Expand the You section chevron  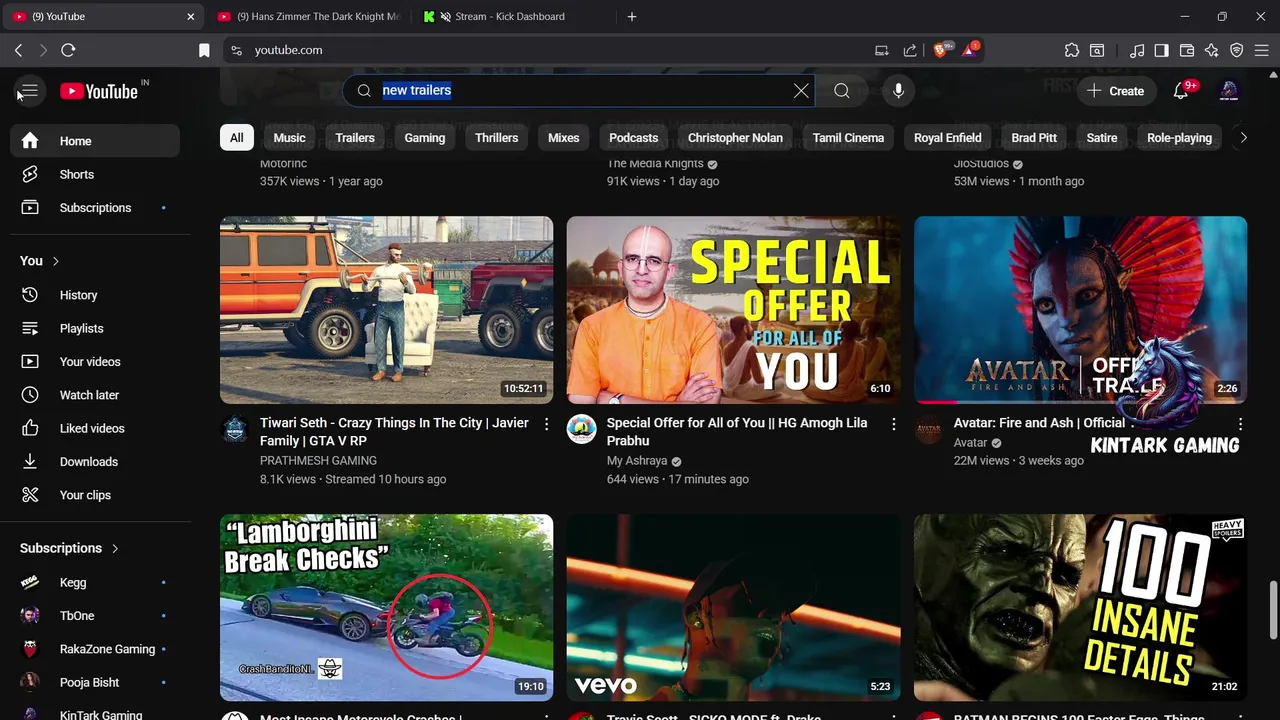[55, 261]
